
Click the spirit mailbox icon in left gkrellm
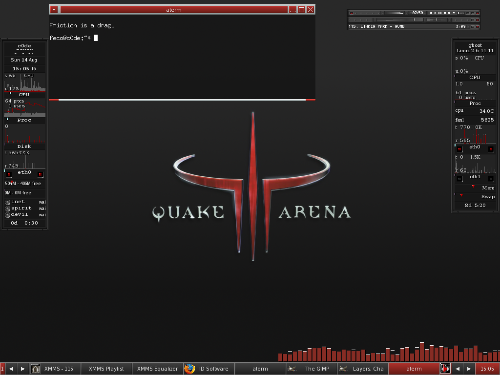8,208
